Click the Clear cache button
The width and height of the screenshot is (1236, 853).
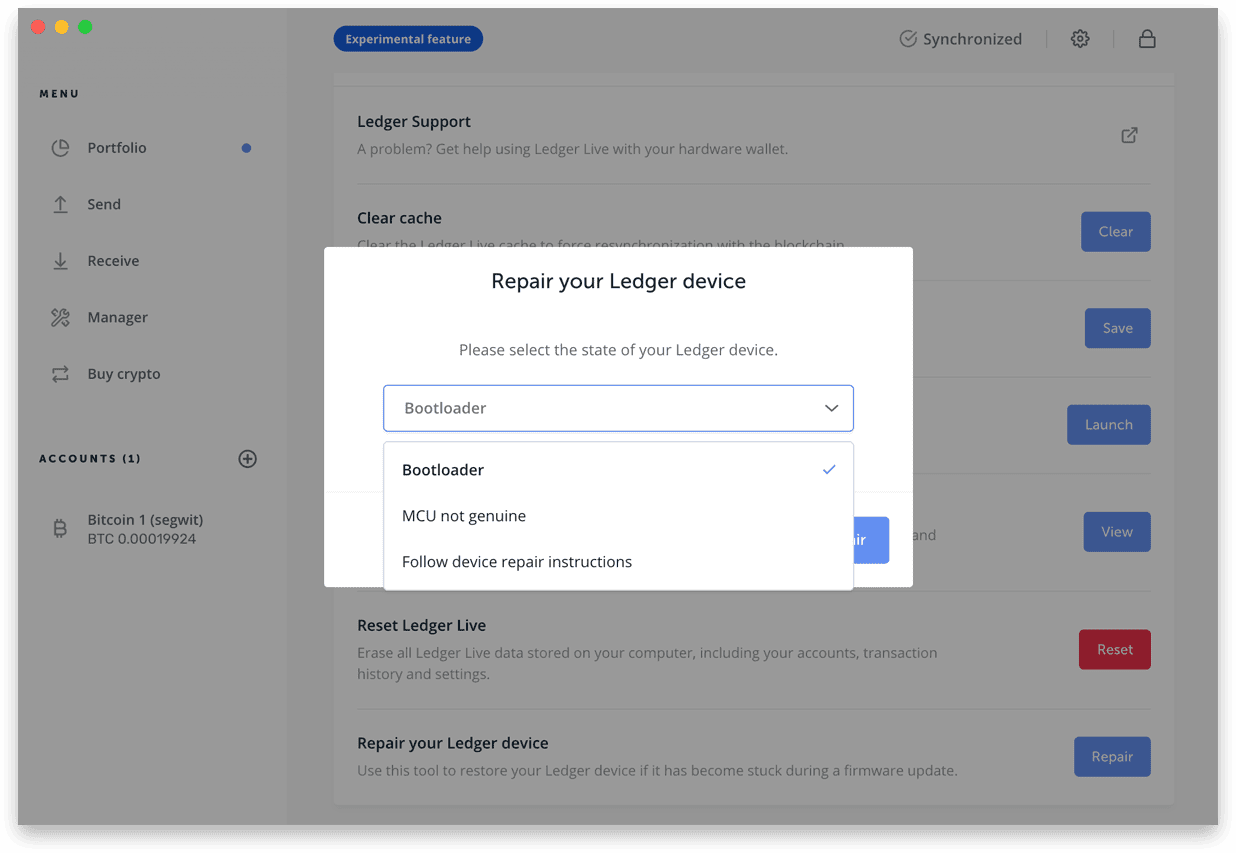pyautogui.click(x=1116, y=232)
